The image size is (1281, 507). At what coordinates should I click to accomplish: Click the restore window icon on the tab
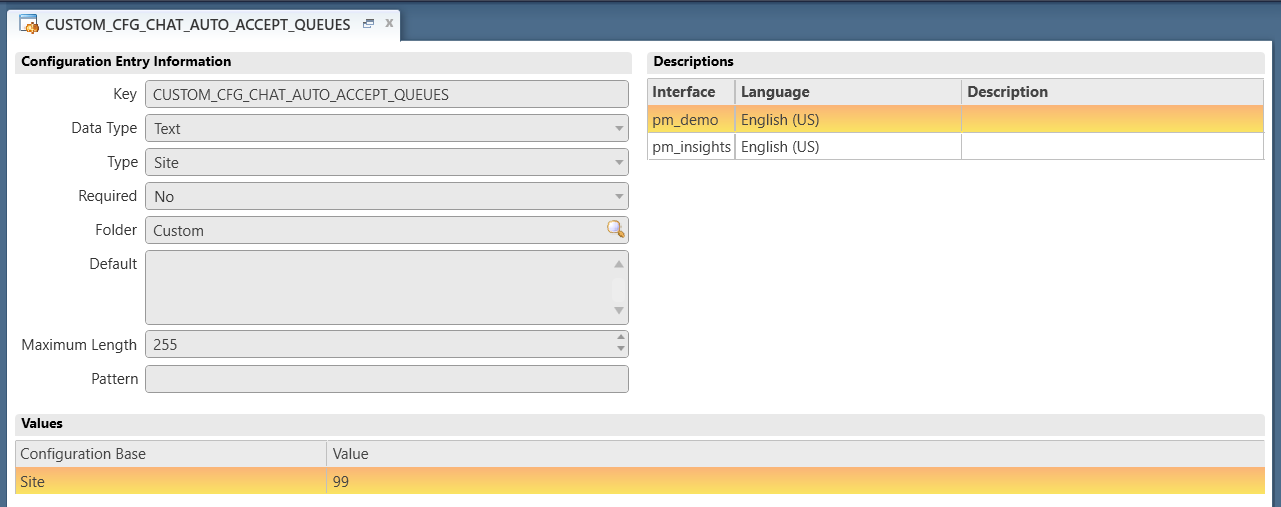[368, 23]
